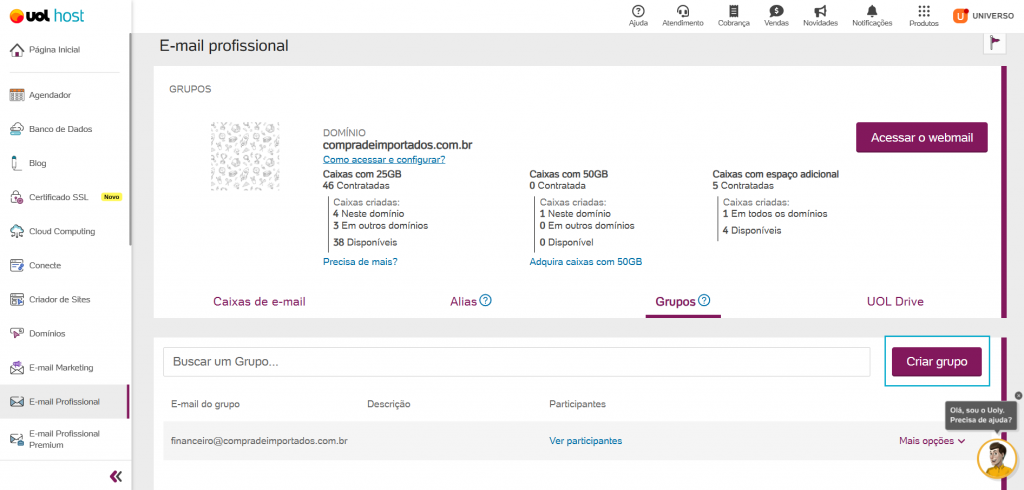Expand Mais opções for financeiro group
This screenshot has width=1024, height=490.
pyautogui.click(x=932, y=441)
